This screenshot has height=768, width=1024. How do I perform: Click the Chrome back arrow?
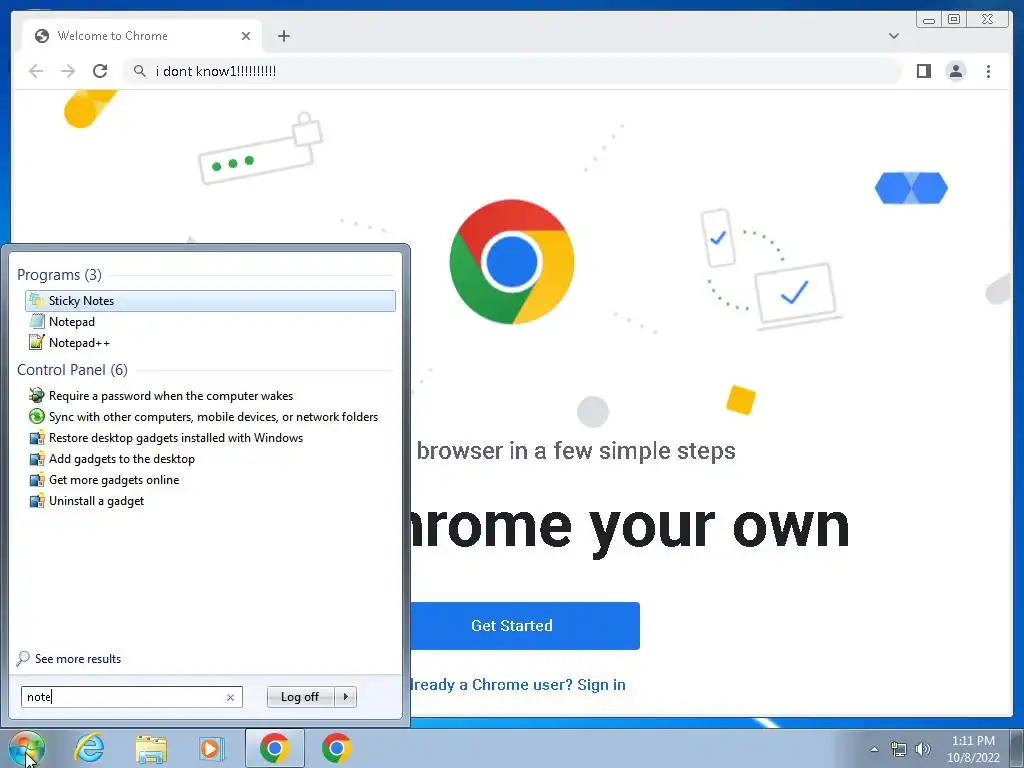pyautogui.click(x=36, y=71)
